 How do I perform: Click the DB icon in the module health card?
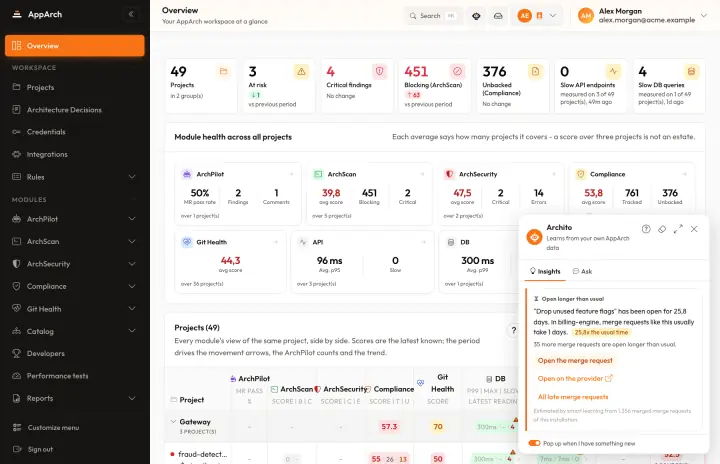(451, 242)
